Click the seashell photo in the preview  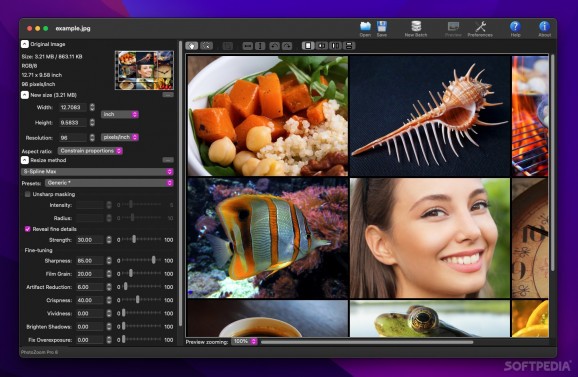429,116
